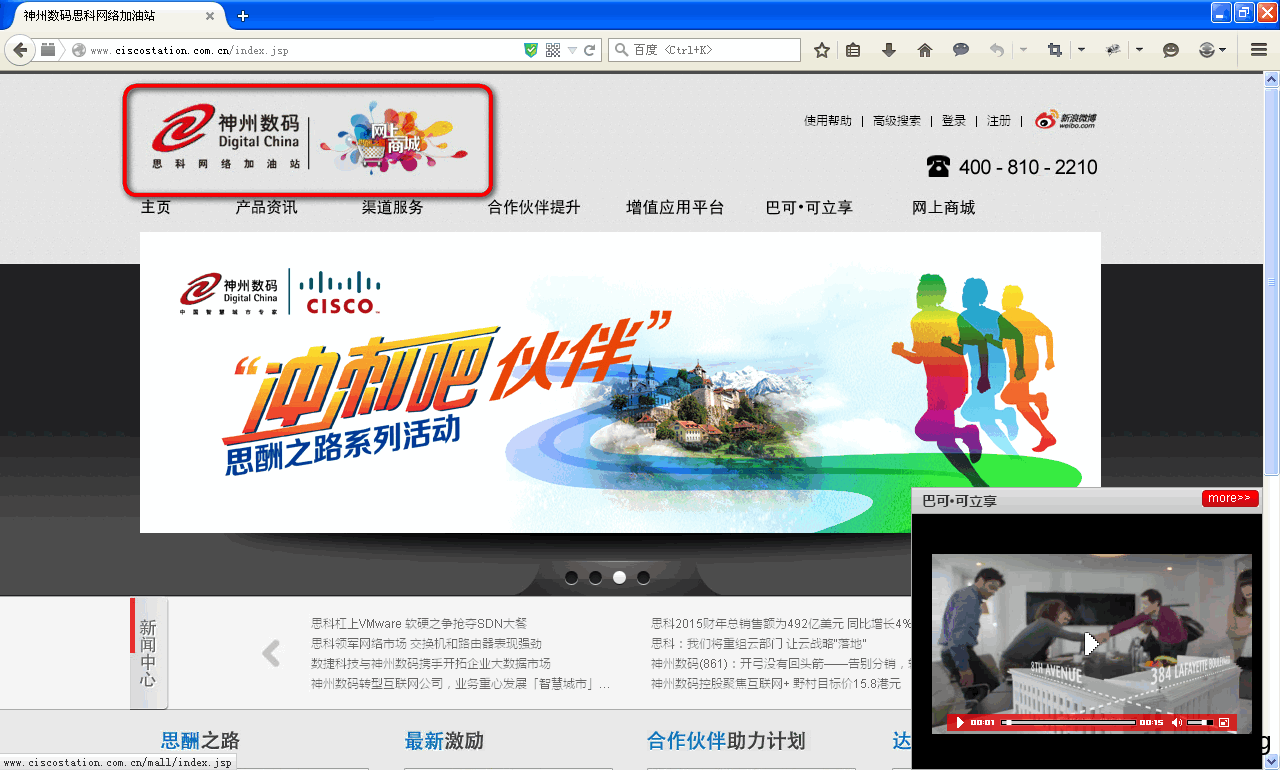
Task: Adjust the video volume slider
Action: pyautogui.click(x=1200, y=722)
